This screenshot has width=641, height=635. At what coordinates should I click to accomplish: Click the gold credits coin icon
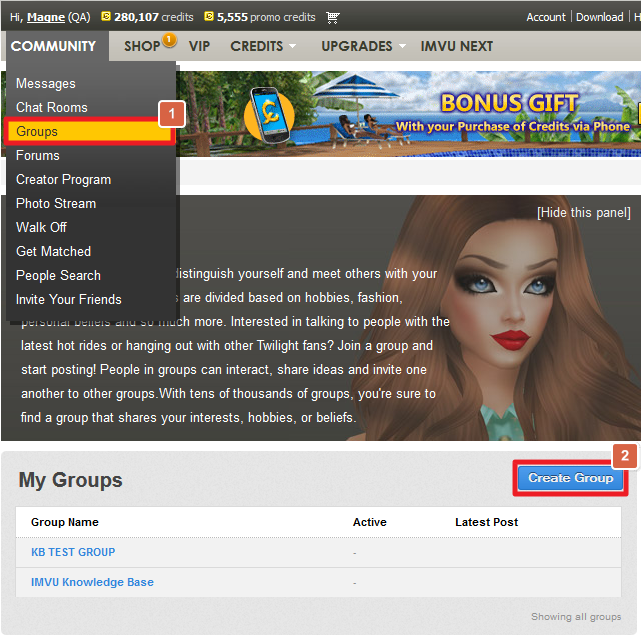pos(106,17)
